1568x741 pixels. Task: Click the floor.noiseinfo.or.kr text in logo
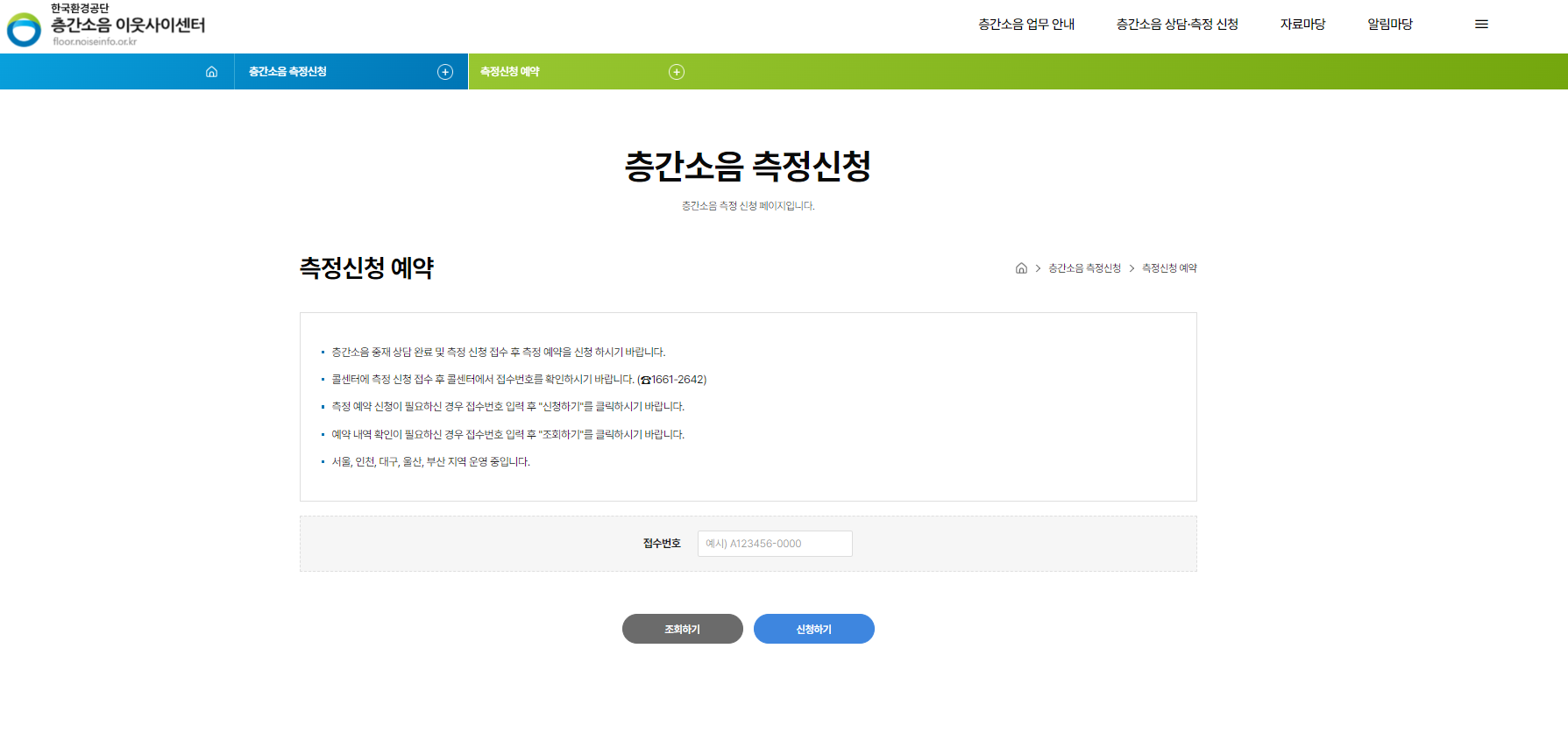click(x=95, y=41)
